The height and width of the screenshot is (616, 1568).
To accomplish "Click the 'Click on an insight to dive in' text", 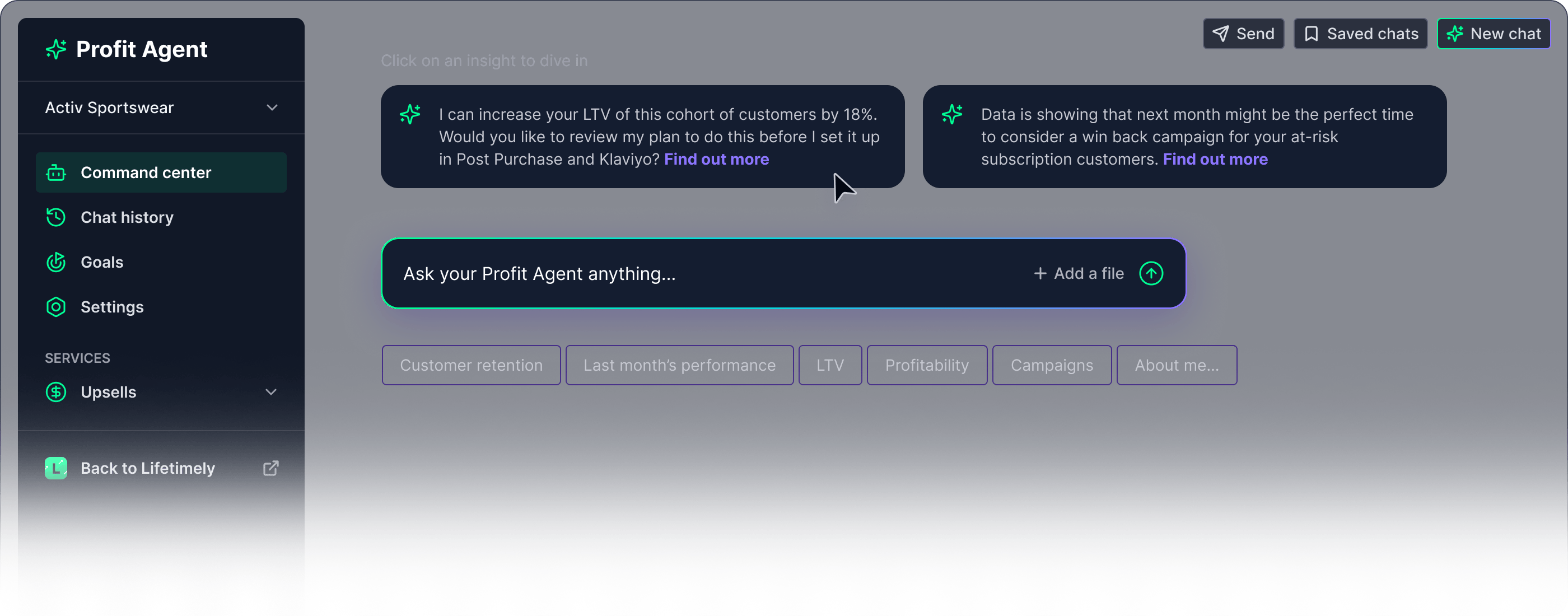I will coord(484,61).
